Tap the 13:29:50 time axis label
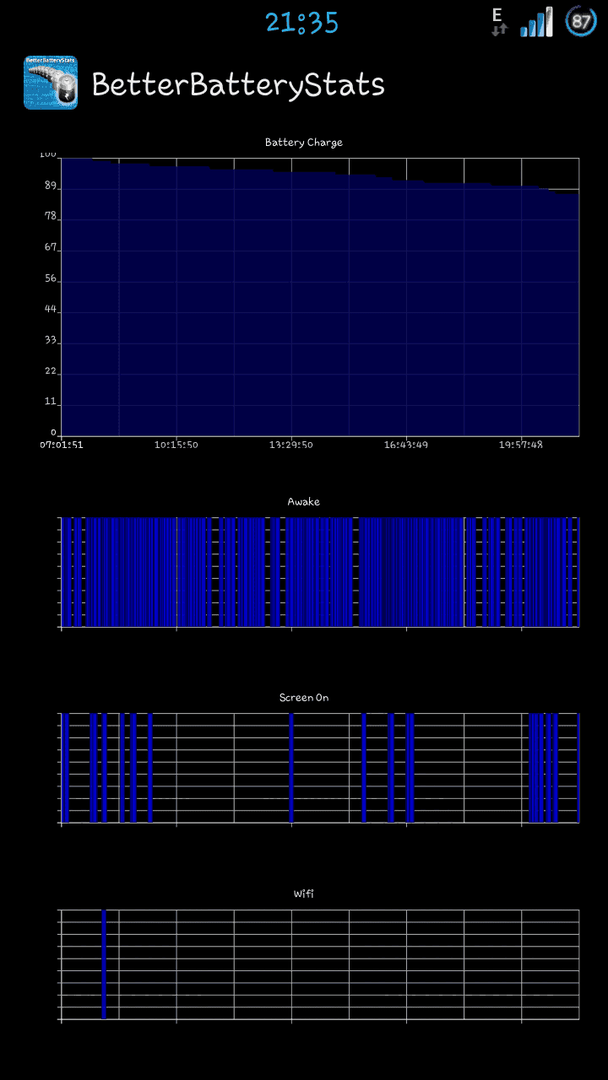Image resolution: width=608 pixels, height=1080 pixels. click(x=291, y=445)
